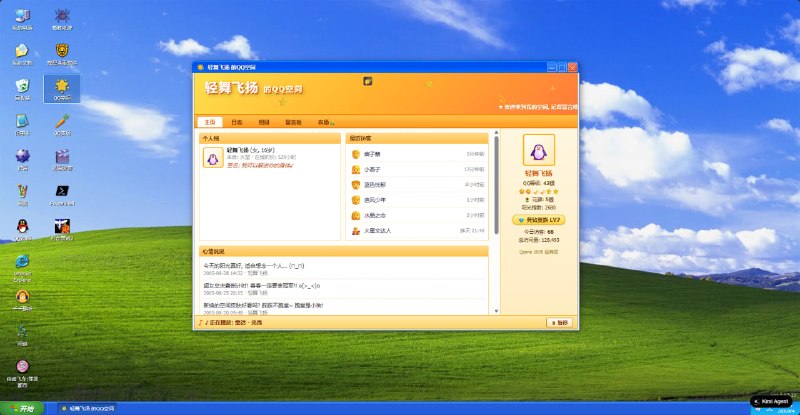Image resolution: width=800 pixels, height=415 pixels.
Task: Click the 黄钻贵族 LV7 button
Action: (x=538, y=220)
